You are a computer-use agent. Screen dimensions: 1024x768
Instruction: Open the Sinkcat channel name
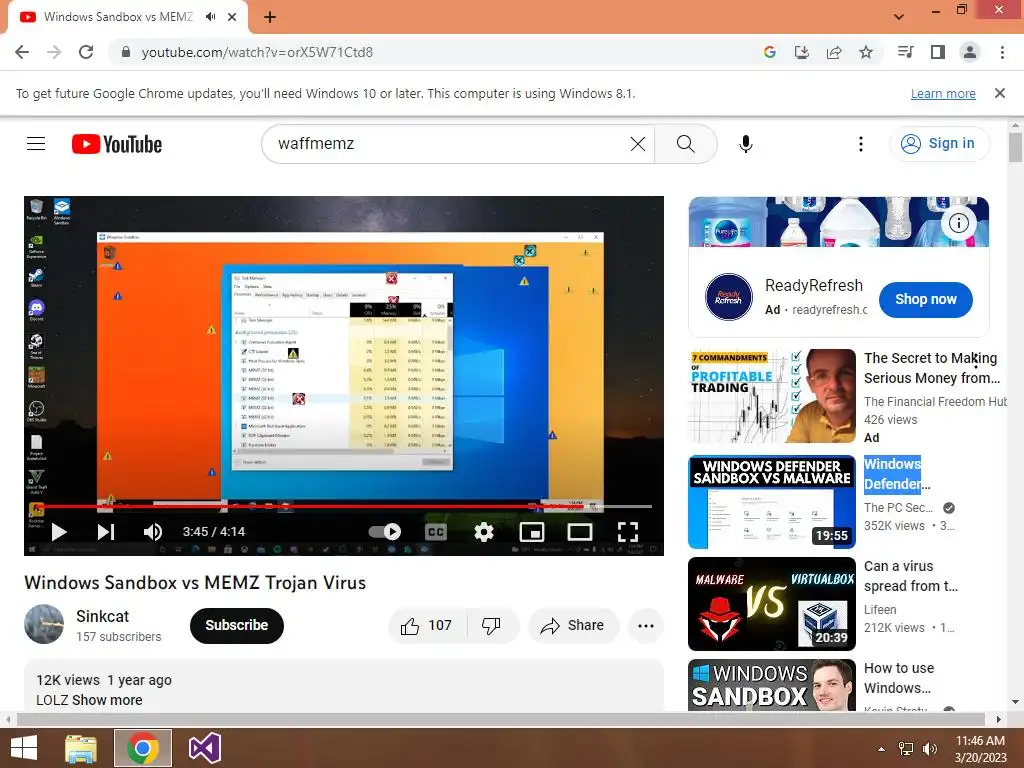point(103,616)
